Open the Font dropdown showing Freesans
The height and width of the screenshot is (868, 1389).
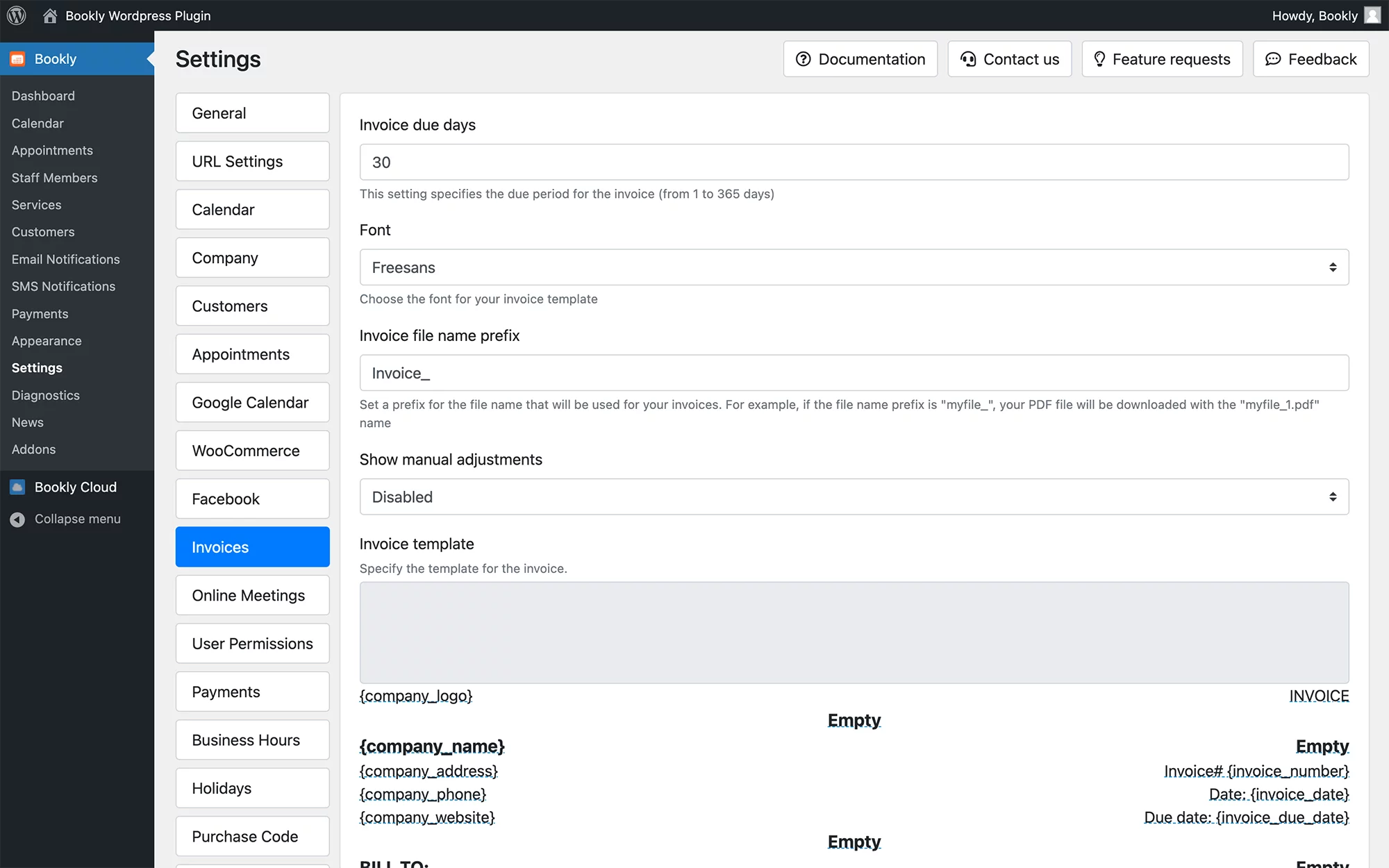854,267
